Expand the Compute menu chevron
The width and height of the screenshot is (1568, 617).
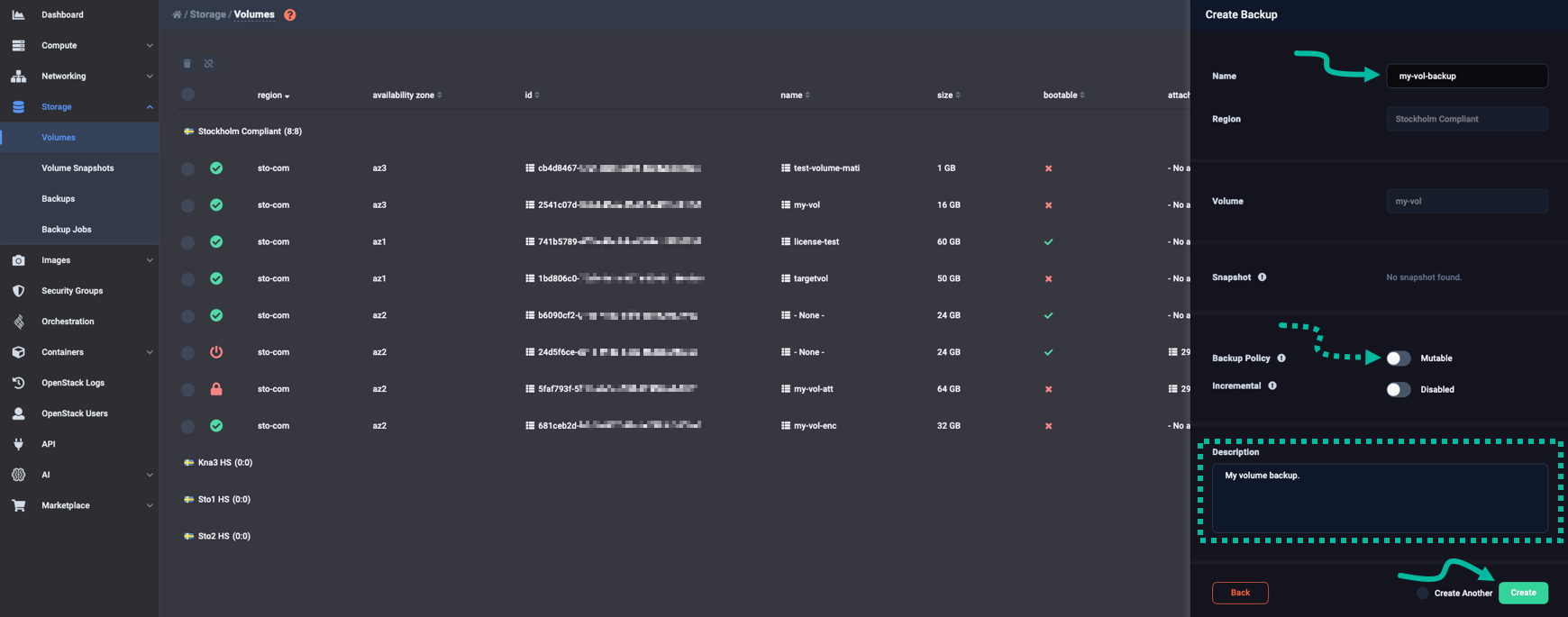150,46
